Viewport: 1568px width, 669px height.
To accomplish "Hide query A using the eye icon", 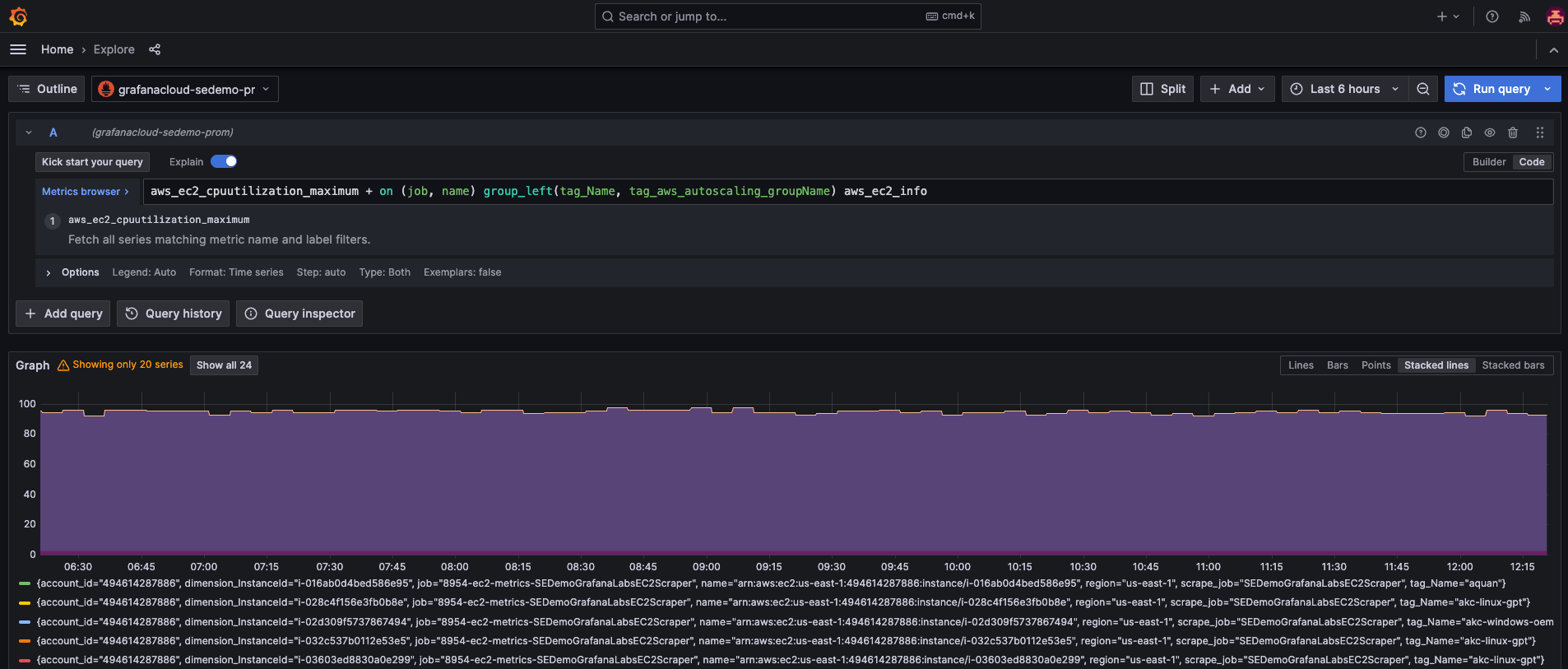I will [1489, 132].
